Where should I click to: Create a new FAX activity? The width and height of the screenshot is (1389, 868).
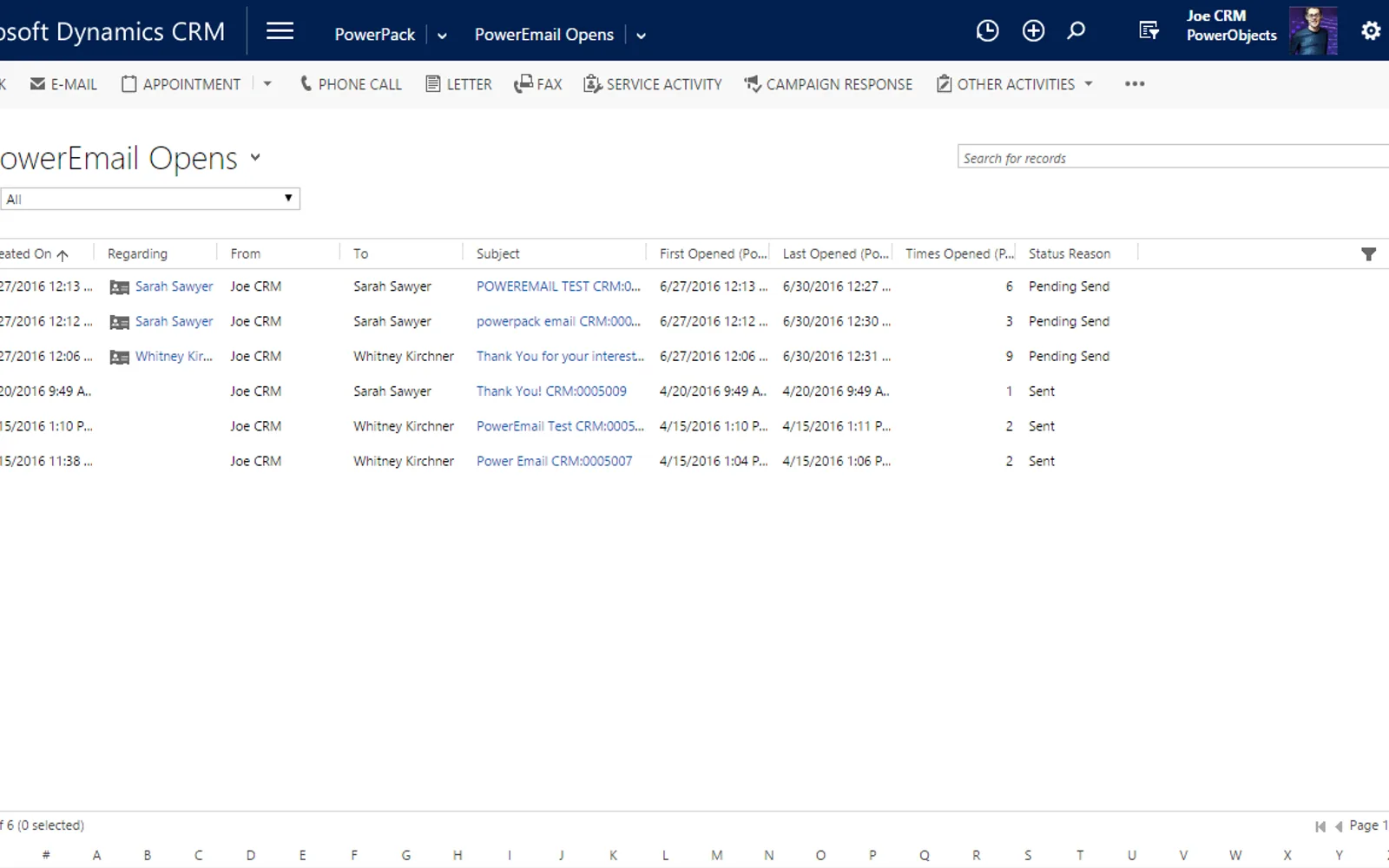(538, 84)
